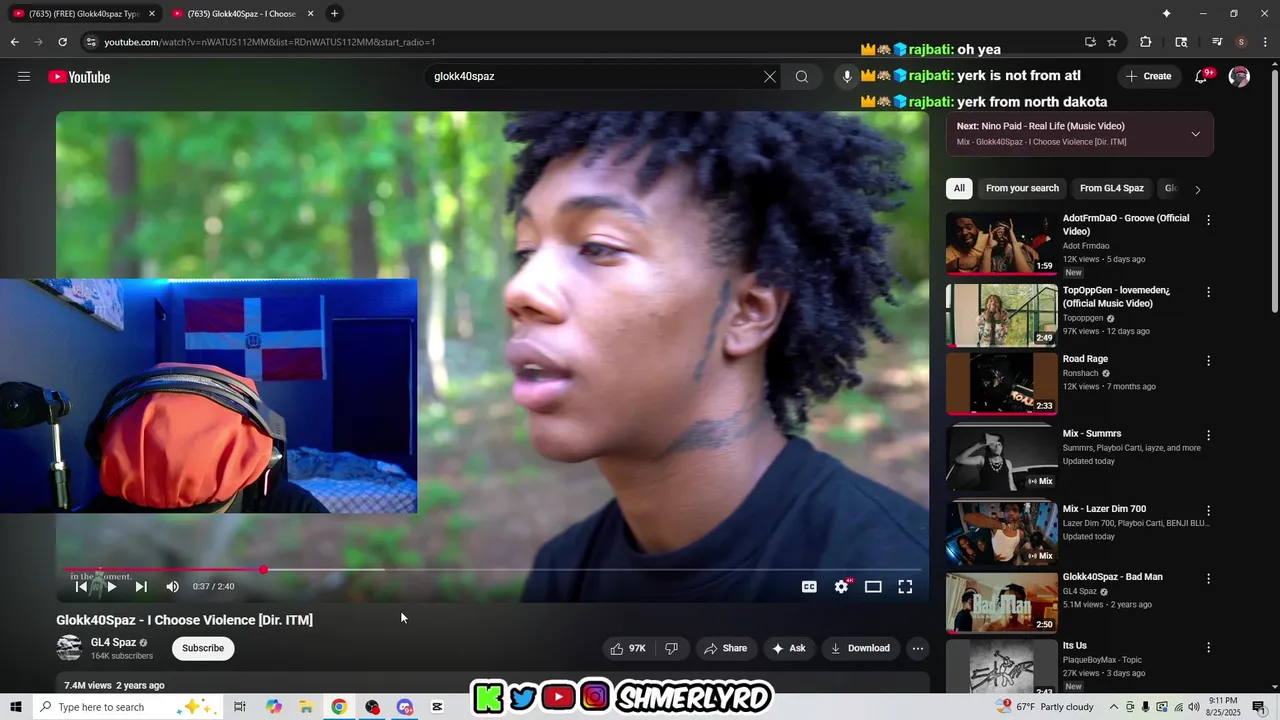Image resolution: width=1280 pixels, height=720 pixels.
Task: Resume video playback
Action: pos(111,587)
